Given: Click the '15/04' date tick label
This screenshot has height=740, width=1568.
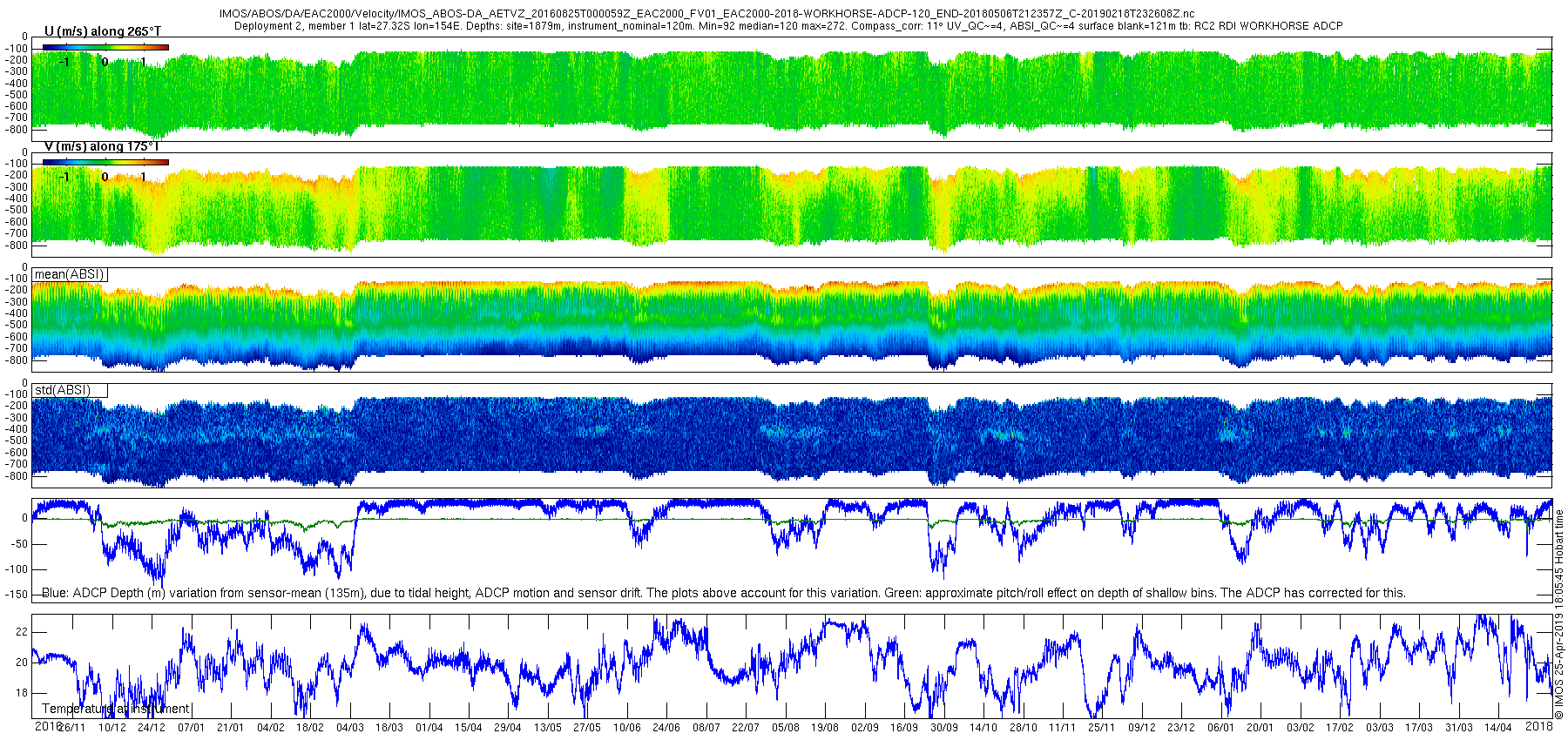Looking at the screenshot, I should pyautogui.click(x=469, y=728).
